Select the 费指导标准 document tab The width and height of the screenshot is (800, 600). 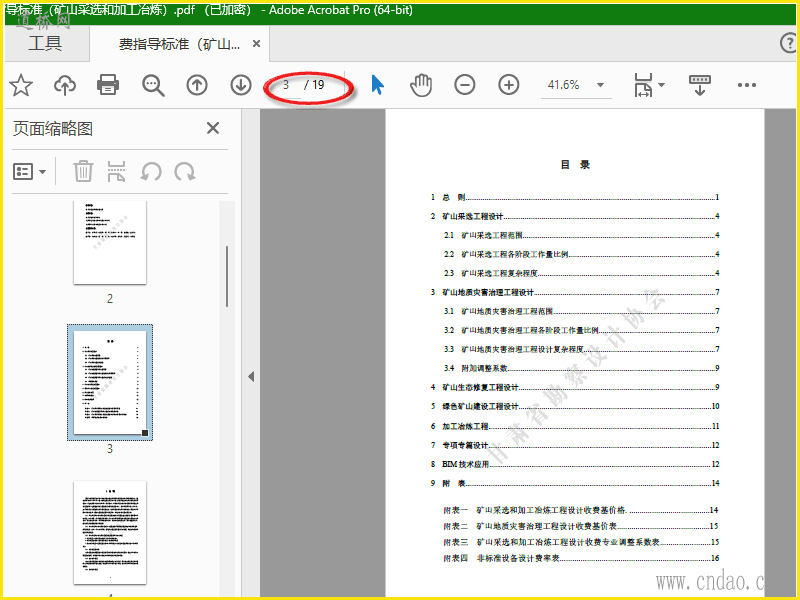[179, 44]
